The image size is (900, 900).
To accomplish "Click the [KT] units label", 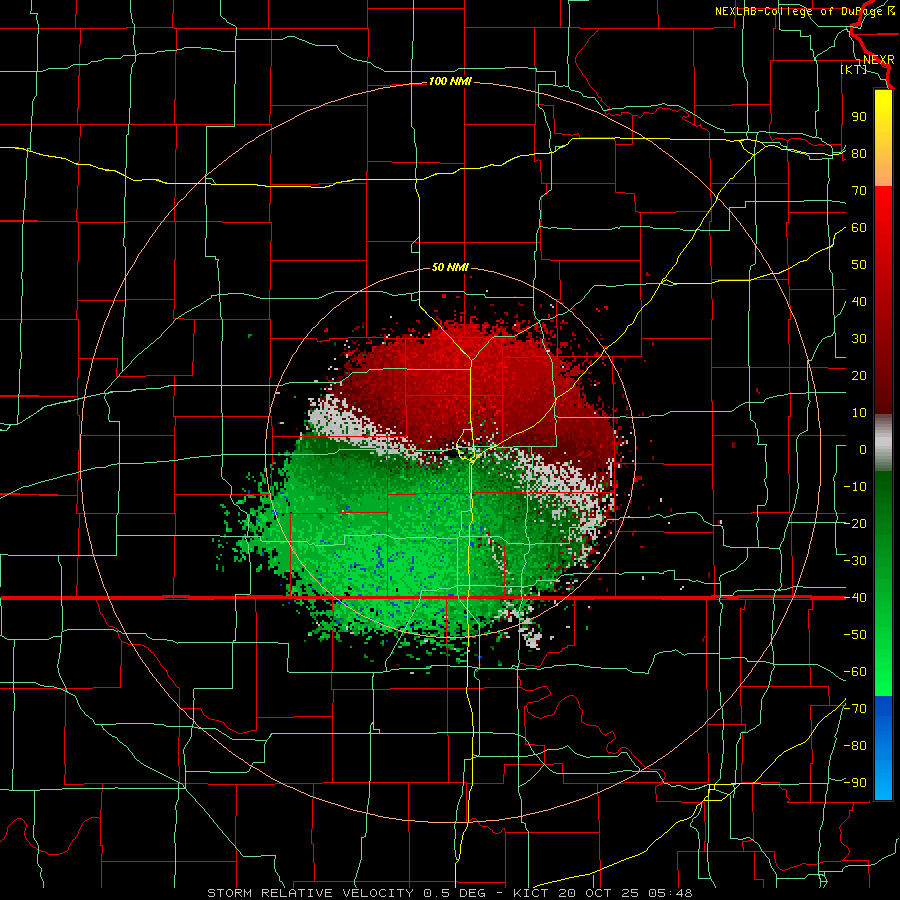I will pyautogui.click(x=854, y=69).
